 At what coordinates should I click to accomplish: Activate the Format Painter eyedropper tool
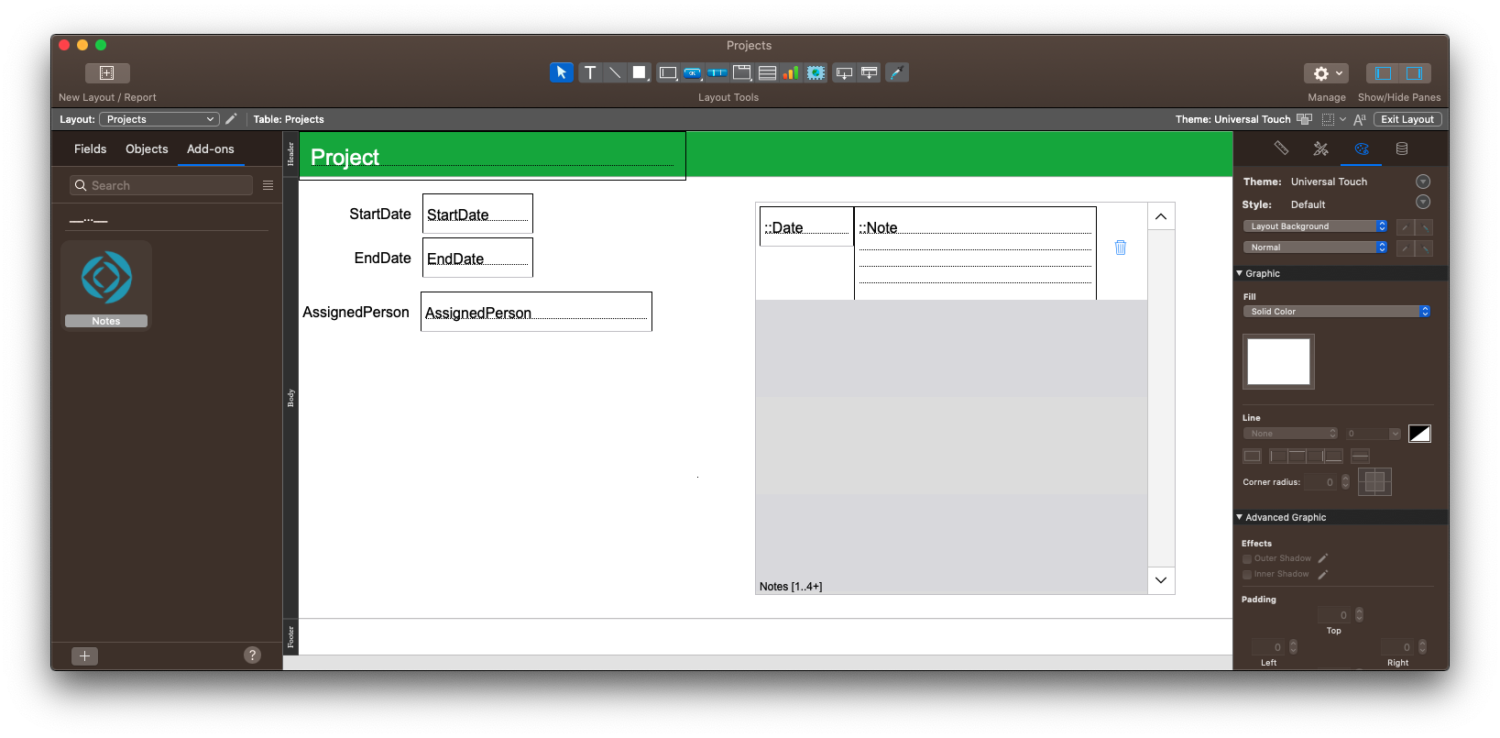pyautogui.click(x=897, y=72)
